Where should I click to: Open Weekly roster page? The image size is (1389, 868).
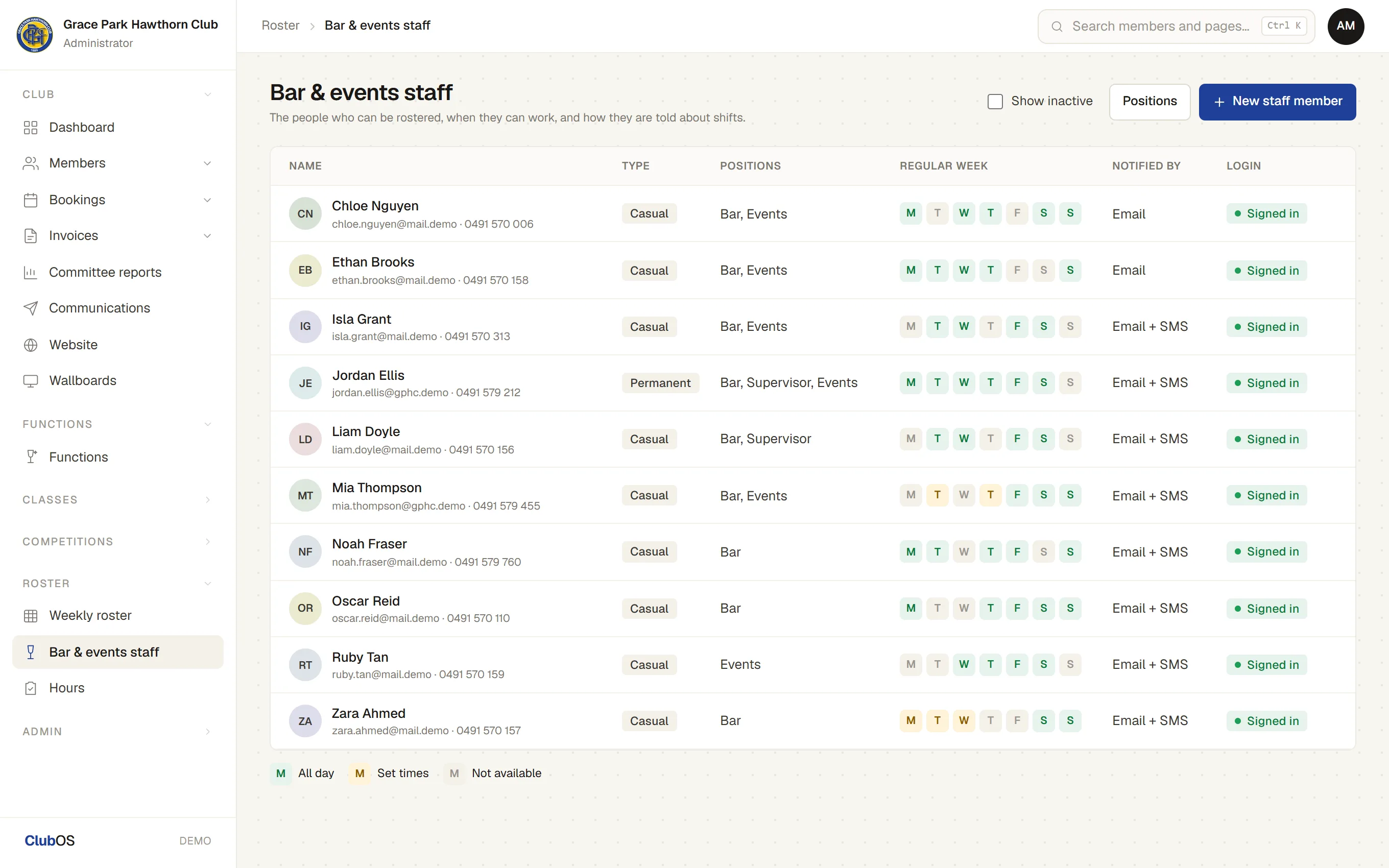(x=117, y=616)
